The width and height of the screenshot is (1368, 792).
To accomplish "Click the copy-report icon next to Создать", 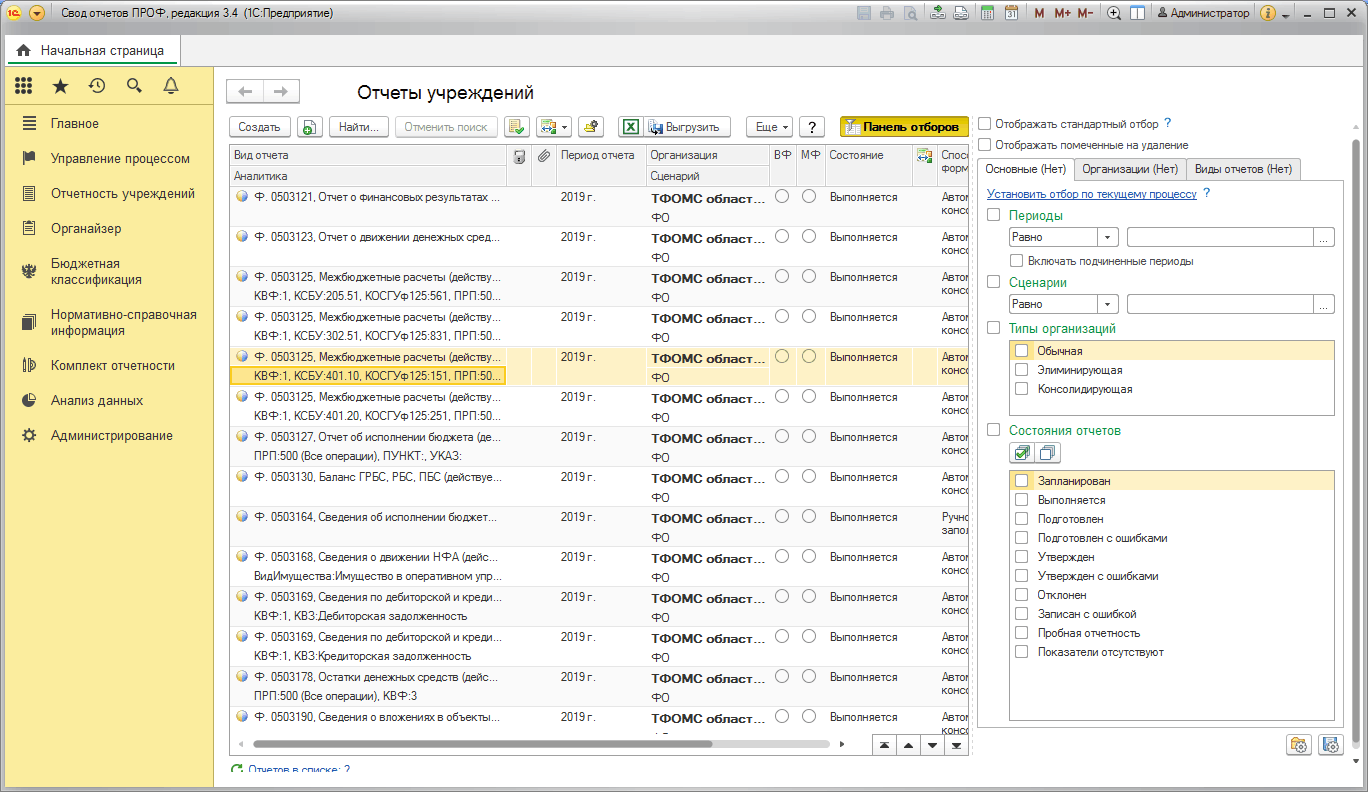I will [310, 127].
